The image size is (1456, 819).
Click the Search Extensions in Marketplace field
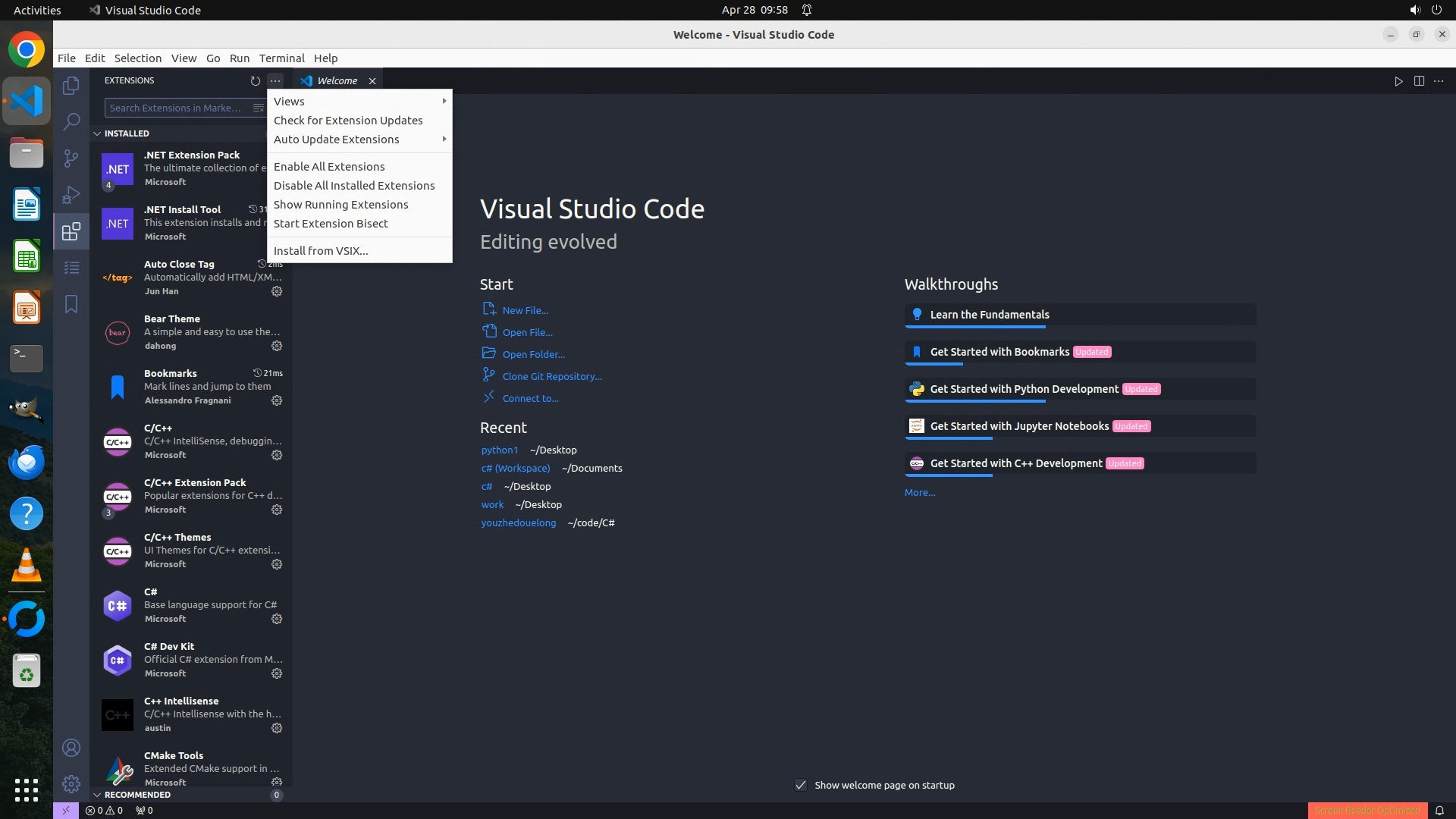[176, 108]
